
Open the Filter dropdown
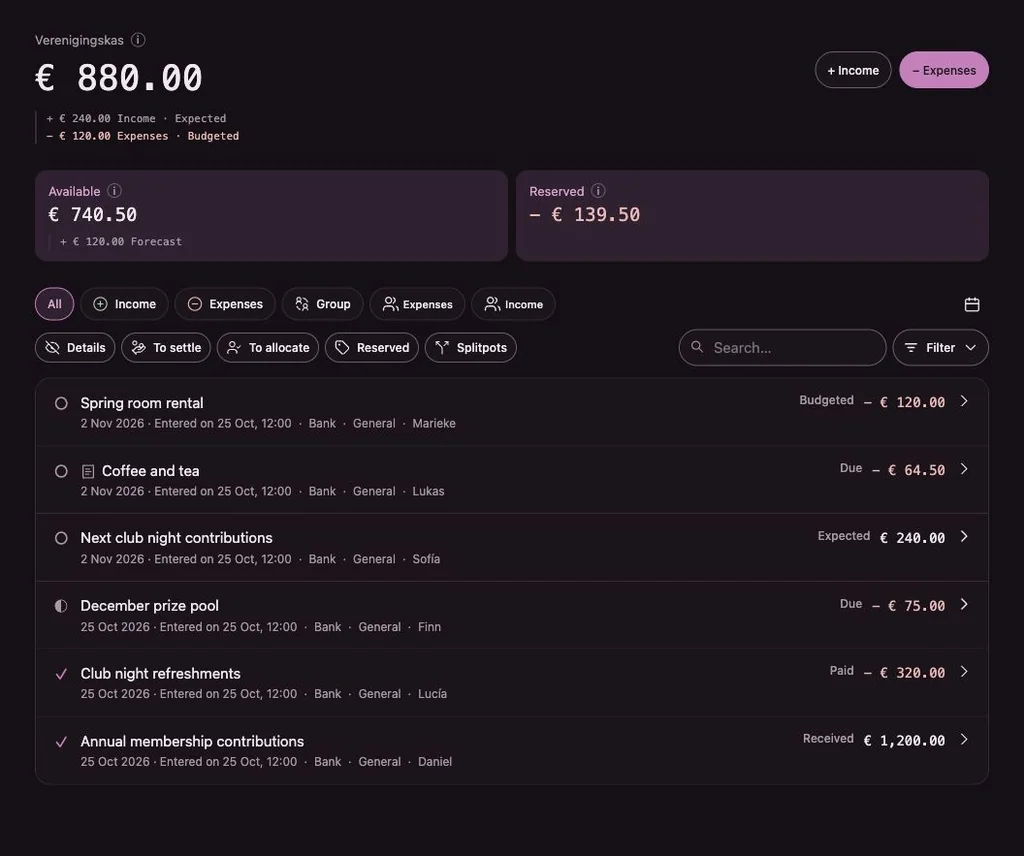point(940,347)
